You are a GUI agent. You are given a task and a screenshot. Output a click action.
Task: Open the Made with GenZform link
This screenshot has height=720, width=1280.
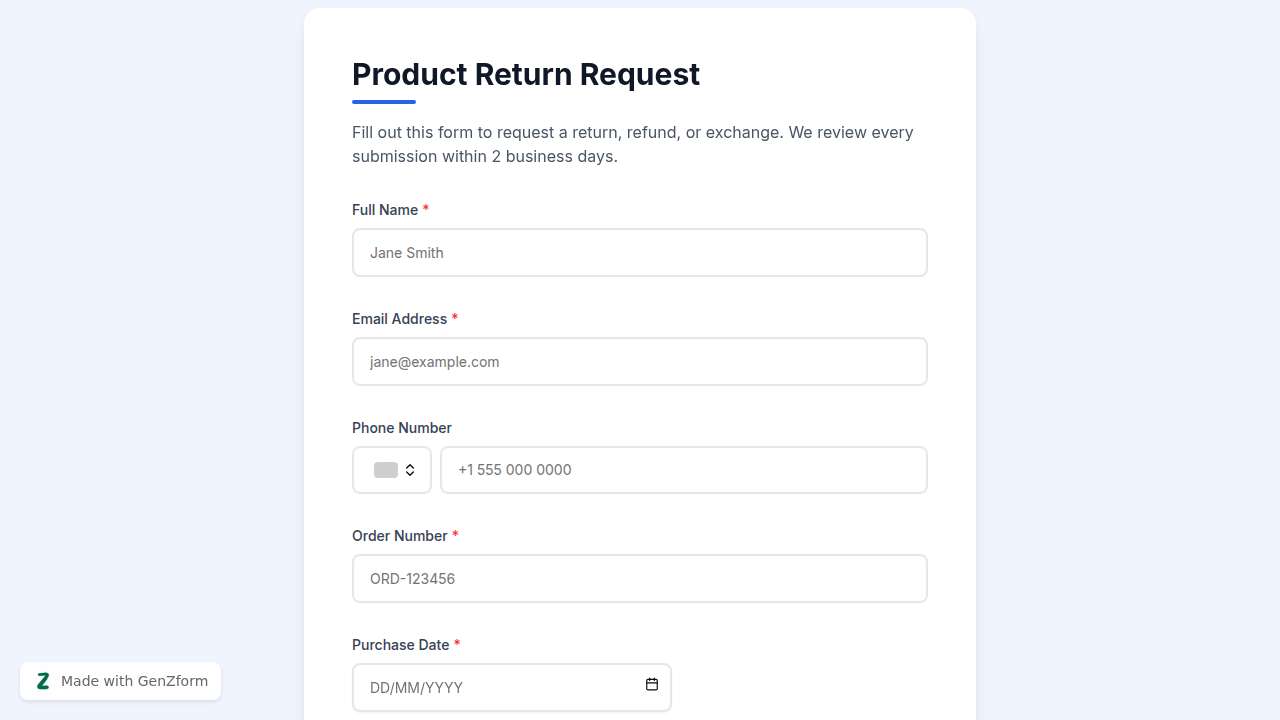pyautogui.click(x=134, y=681)
